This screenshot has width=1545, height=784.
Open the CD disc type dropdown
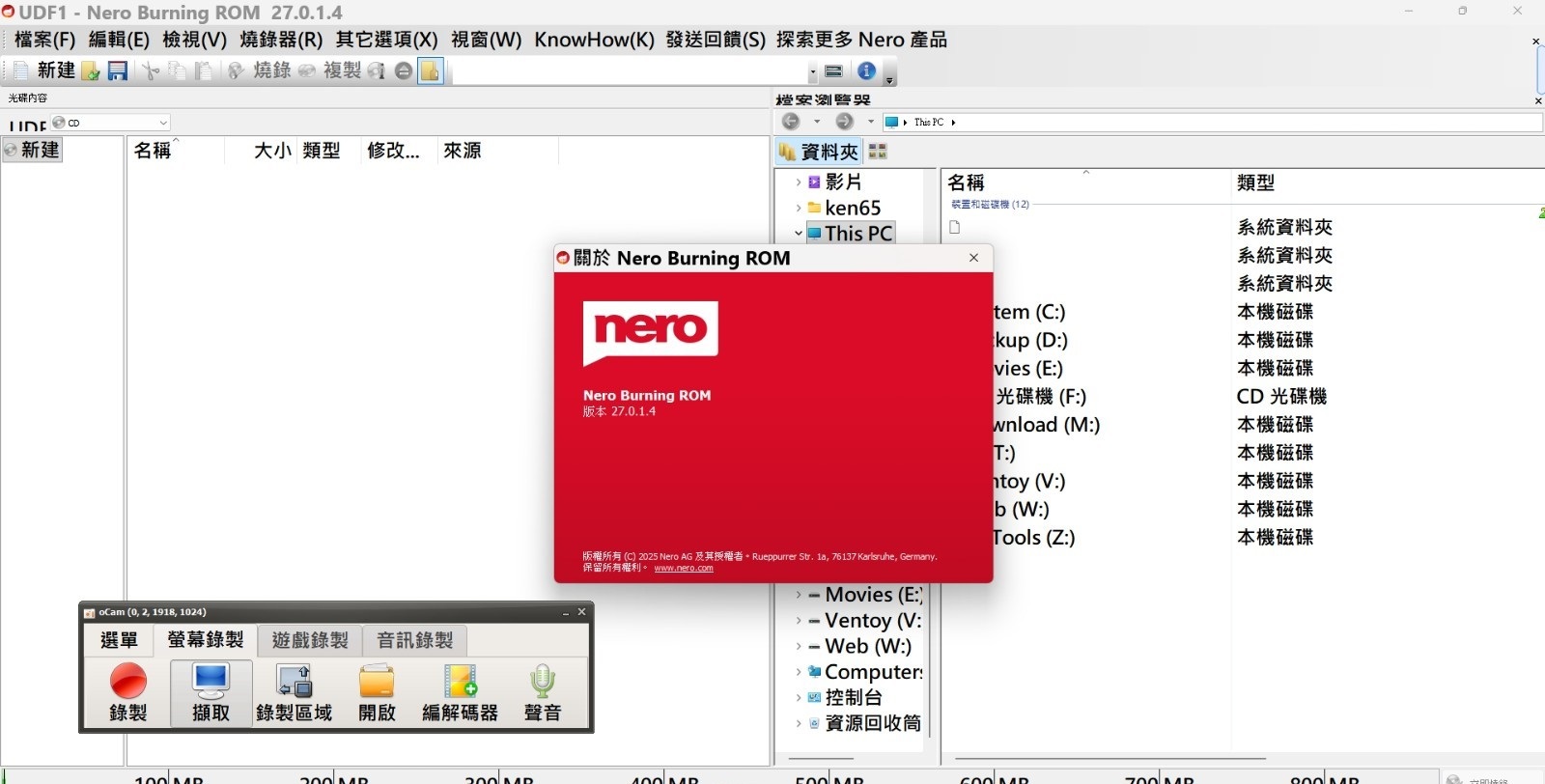click(163, 123)
